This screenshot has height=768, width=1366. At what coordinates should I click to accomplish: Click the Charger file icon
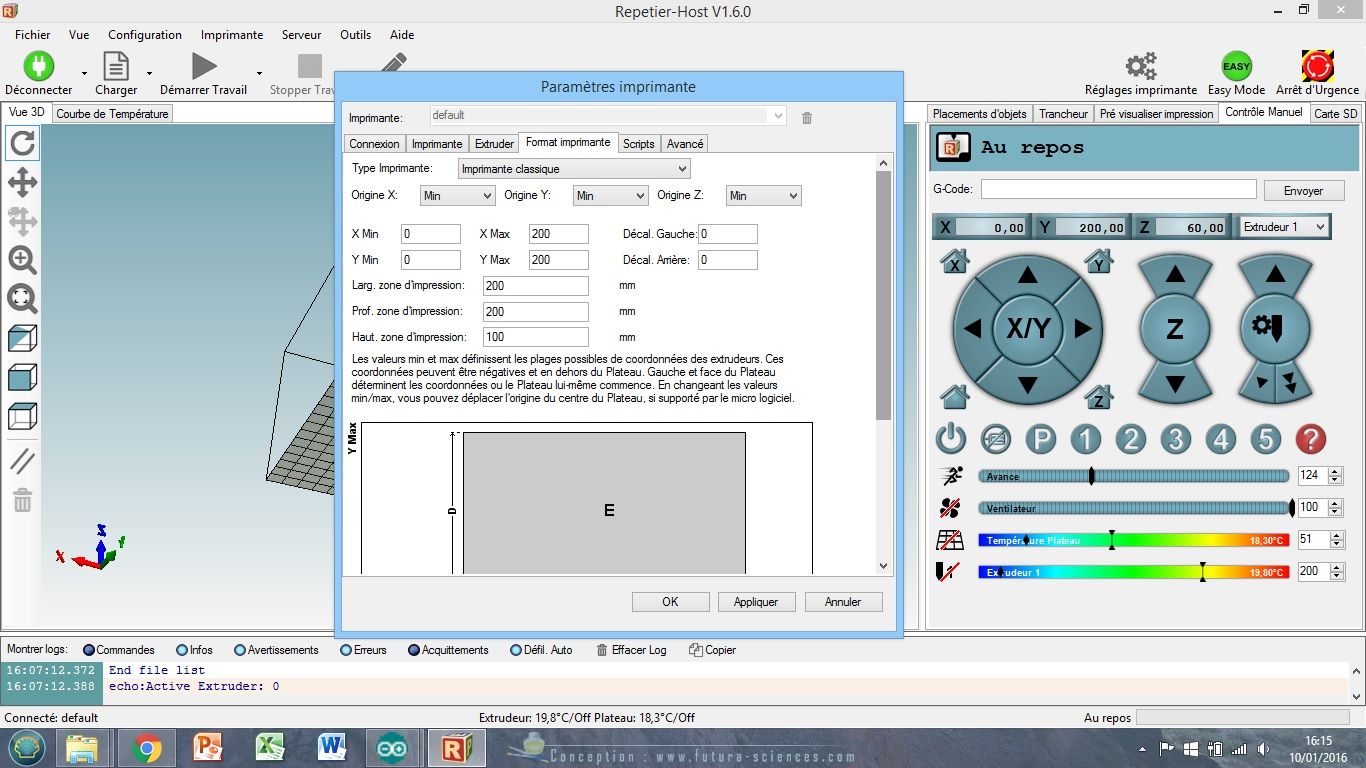(x=116, y=66)
